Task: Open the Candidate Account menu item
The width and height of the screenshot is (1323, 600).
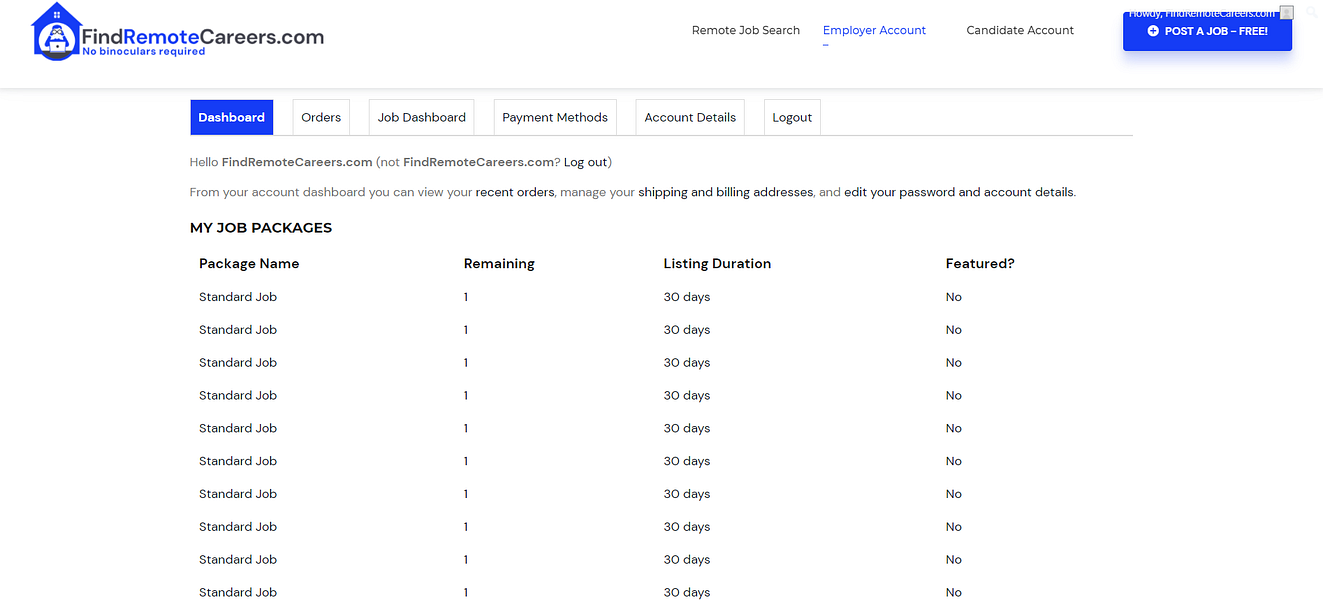Action: click(x=1020, y=30)
